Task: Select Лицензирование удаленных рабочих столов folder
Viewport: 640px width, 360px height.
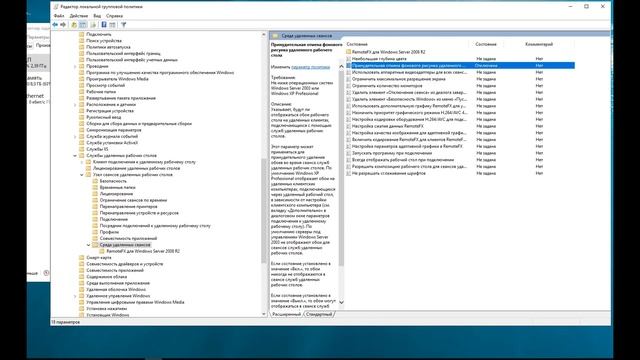Action: pyautogui.click(x=136, y=168)
